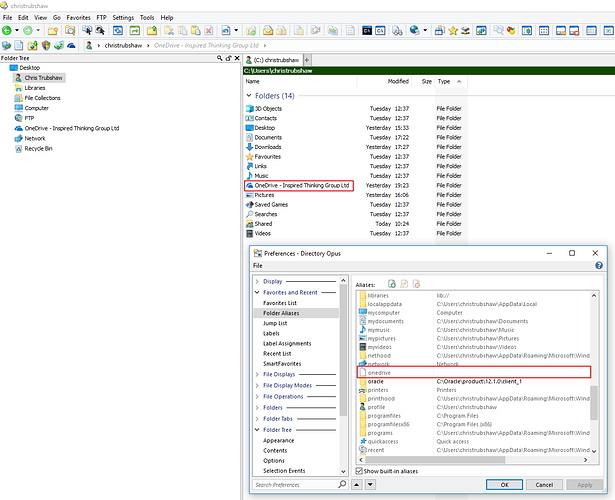This screenshot has height=500, width=615.
Task: Expand the Folder Tabs category
Action: pyautogui.click(x=257, y=419)
